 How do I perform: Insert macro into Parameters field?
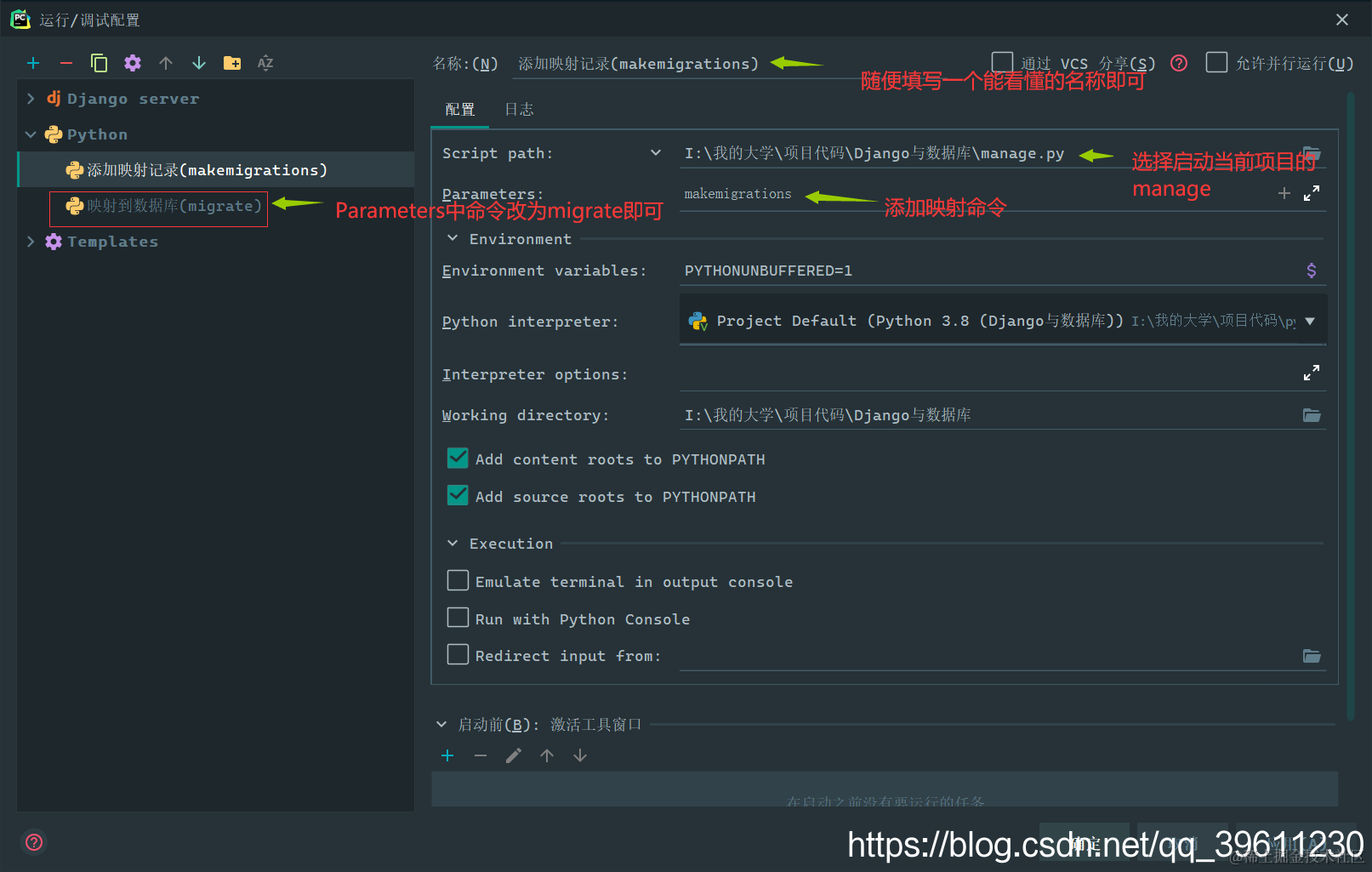pos(1284,193)
